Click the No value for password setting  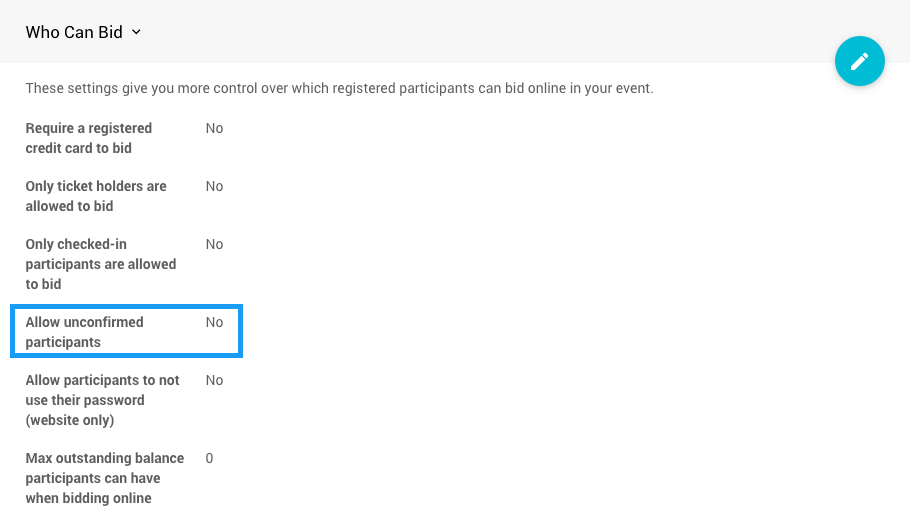tap(214, 380)
